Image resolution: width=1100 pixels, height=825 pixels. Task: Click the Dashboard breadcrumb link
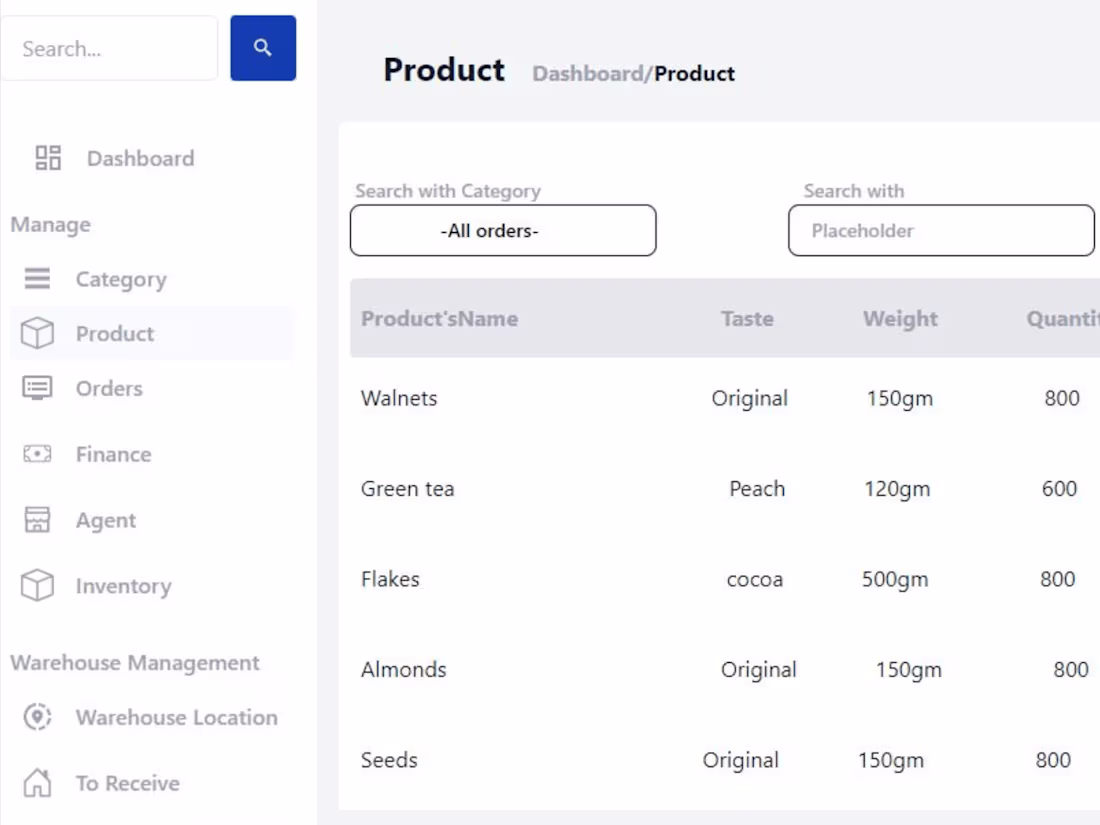pyautogui.click(x=588, y=74)
